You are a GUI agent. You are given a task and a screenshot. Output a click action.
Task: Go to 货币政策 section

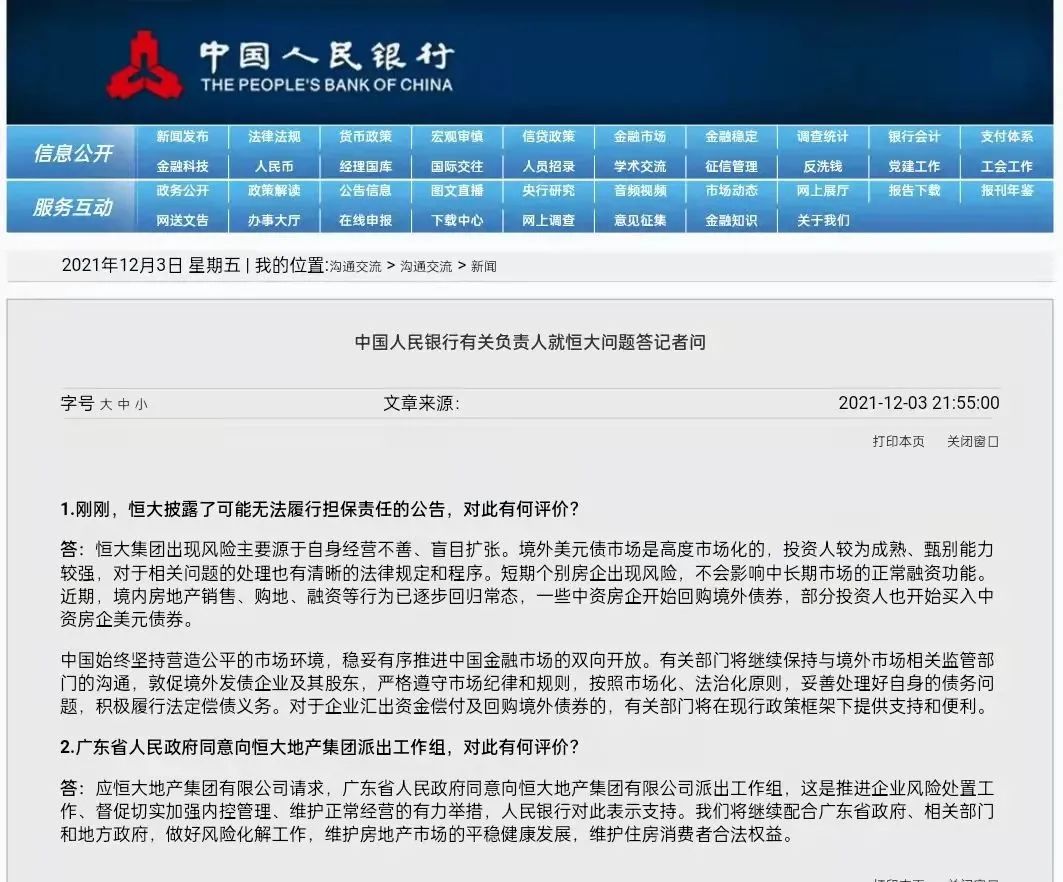pyautogui.click(x=365, y=137)
